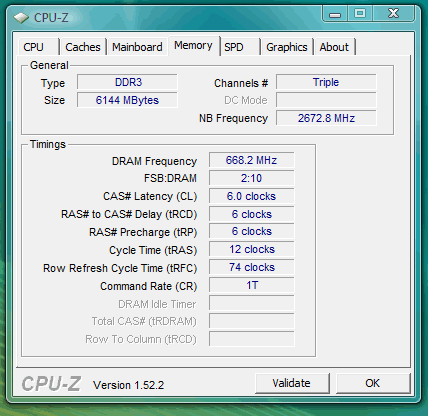Open the SPD tab
The width and height of the screenshot is (428, 416).
(x=240, y=47)
